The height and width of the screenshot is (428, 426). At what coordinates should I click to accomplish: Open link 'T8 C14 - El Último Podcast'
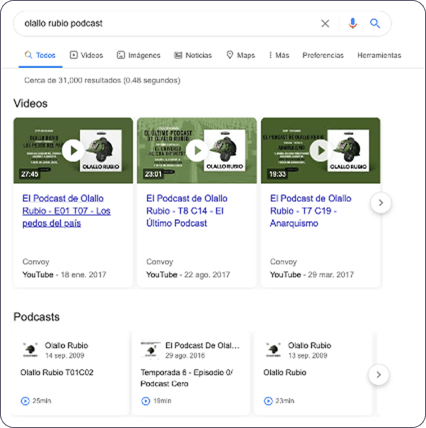[x=187, y=211]
